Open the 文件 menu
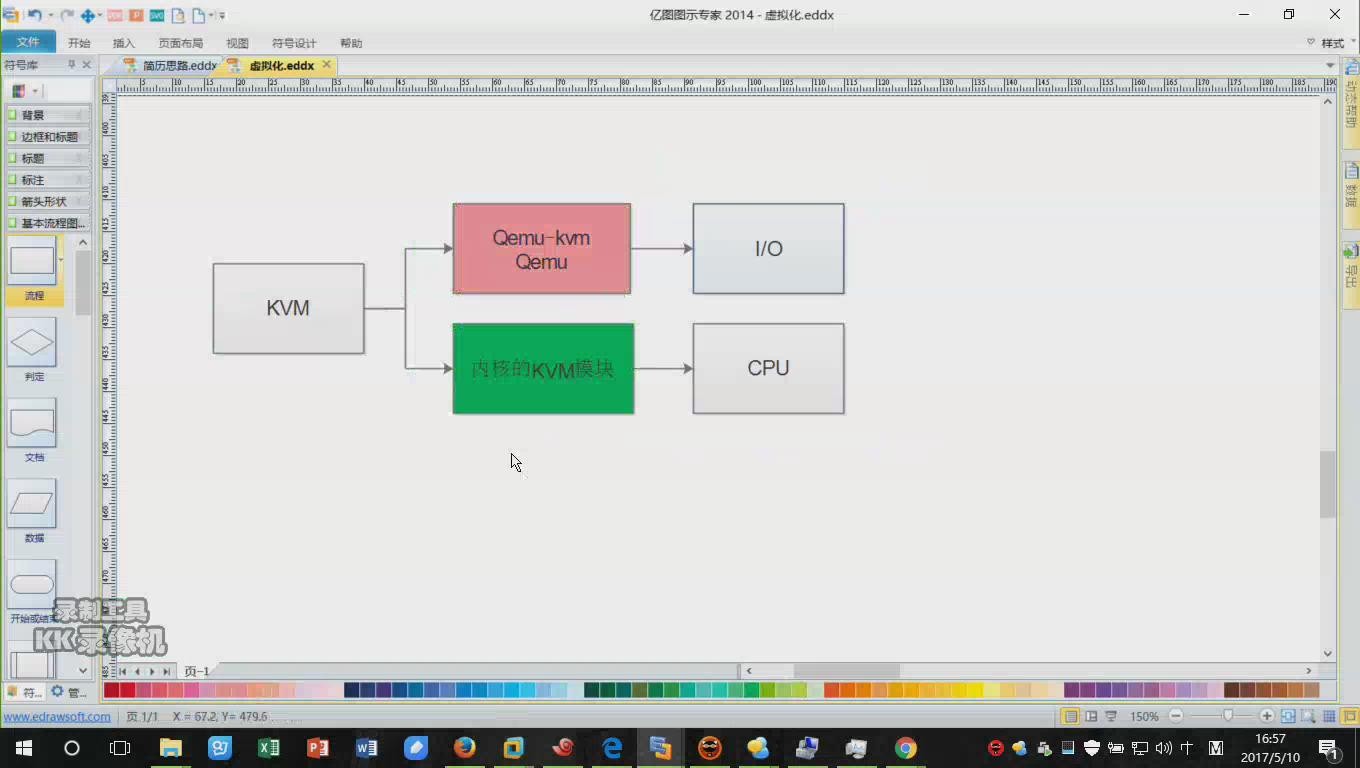Screen dimensions: 1360x768 coord(28,42)
